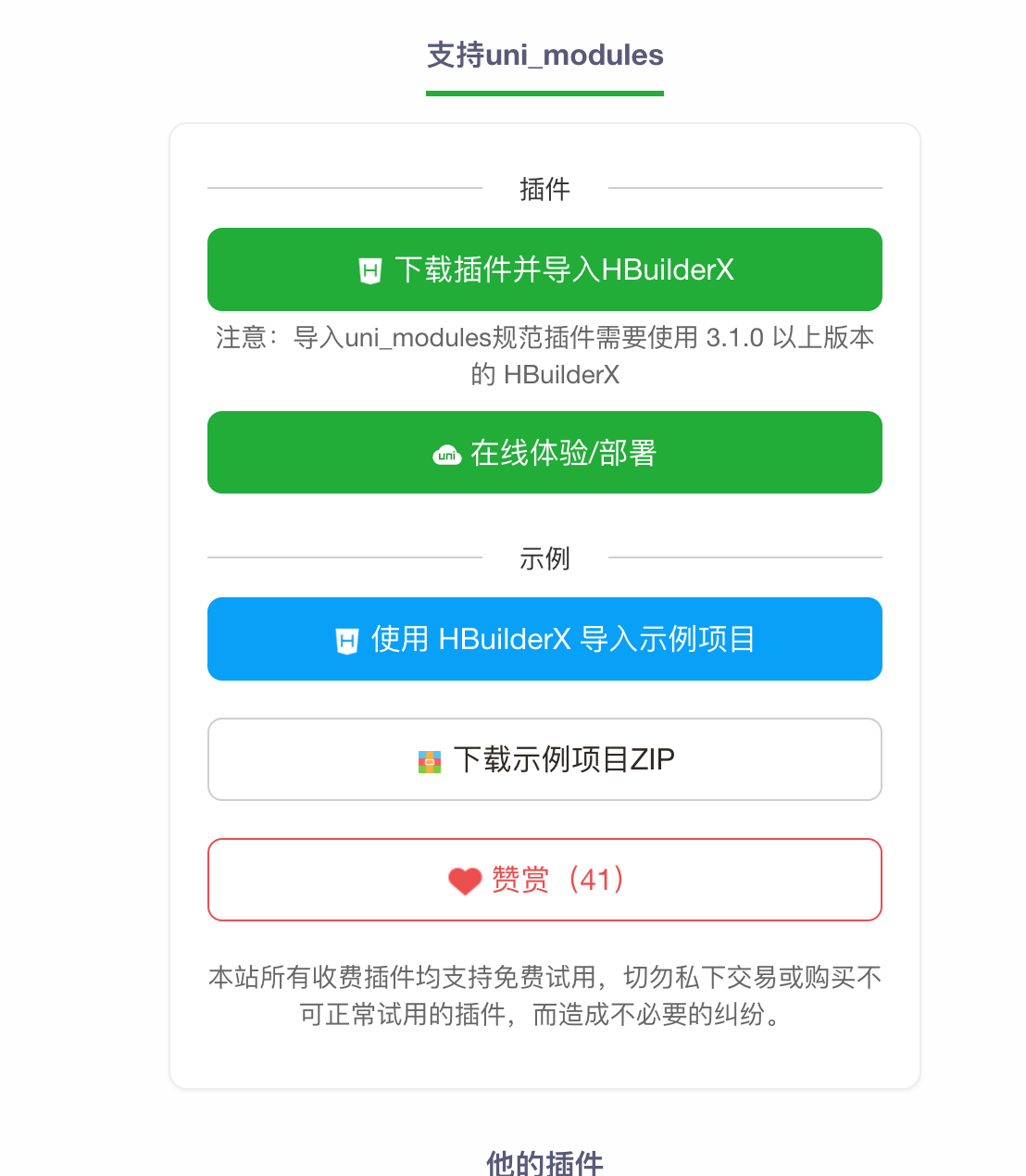Viewport: 1026px width, 1176px height.
Task: Click 下载示例项目ZIP outlined button
Action: click(544, 759)
